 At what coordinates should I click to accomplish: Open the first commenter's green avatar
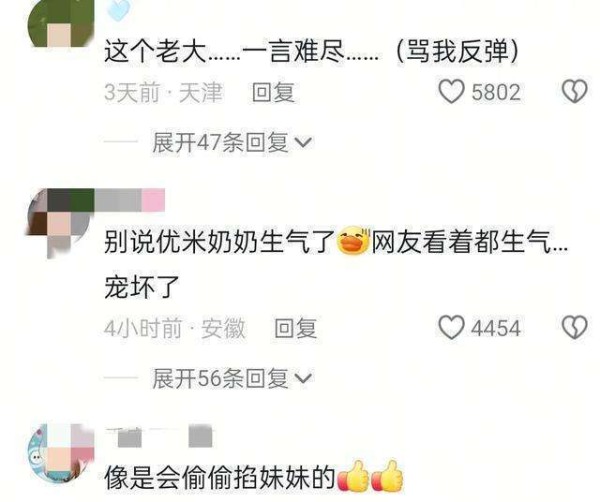click(x=61, y=23)
